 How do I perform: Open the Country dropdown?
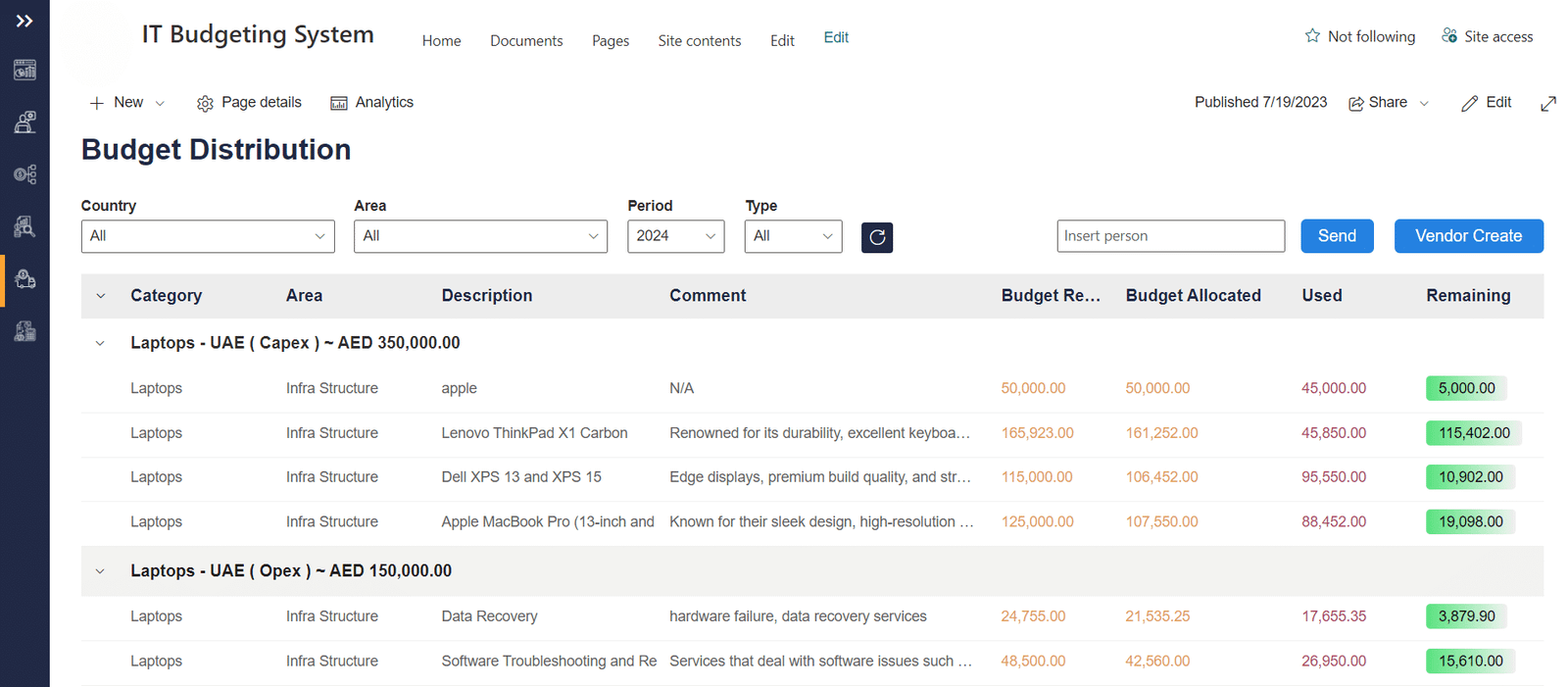208,236
